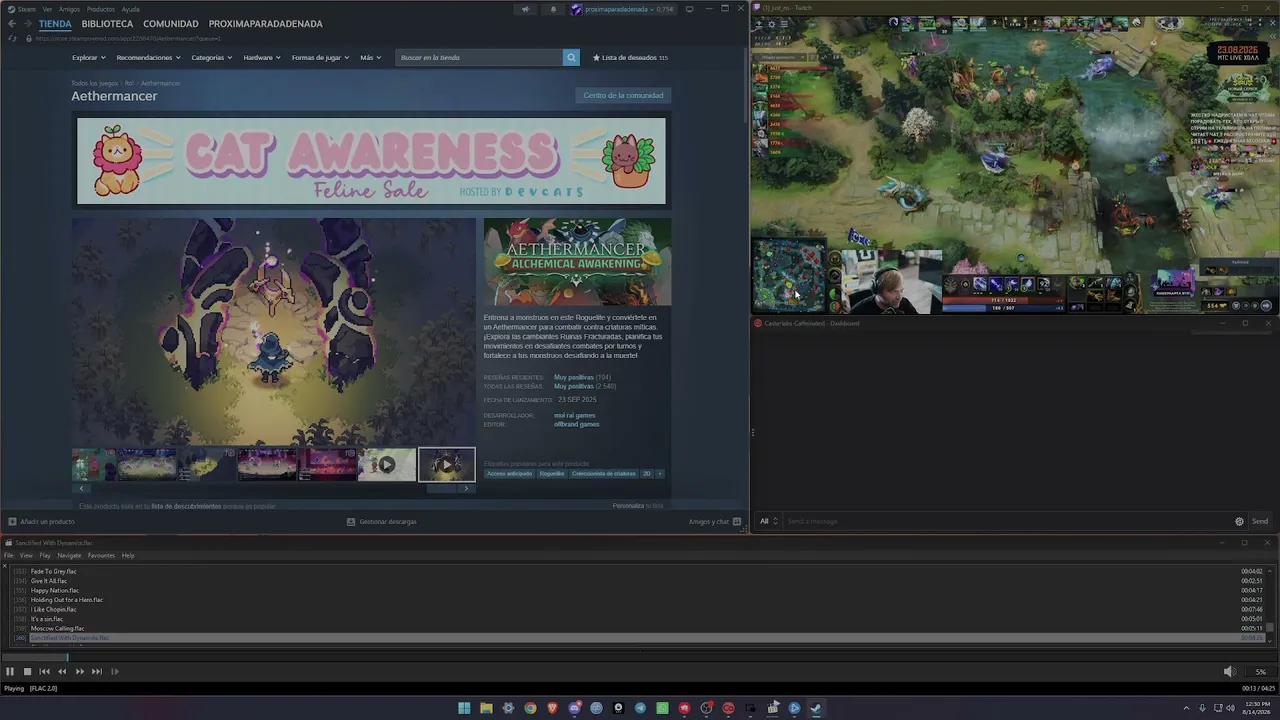Rewind the track in audio player
The width and height of the screenshot is (1280, 720).
62,672
